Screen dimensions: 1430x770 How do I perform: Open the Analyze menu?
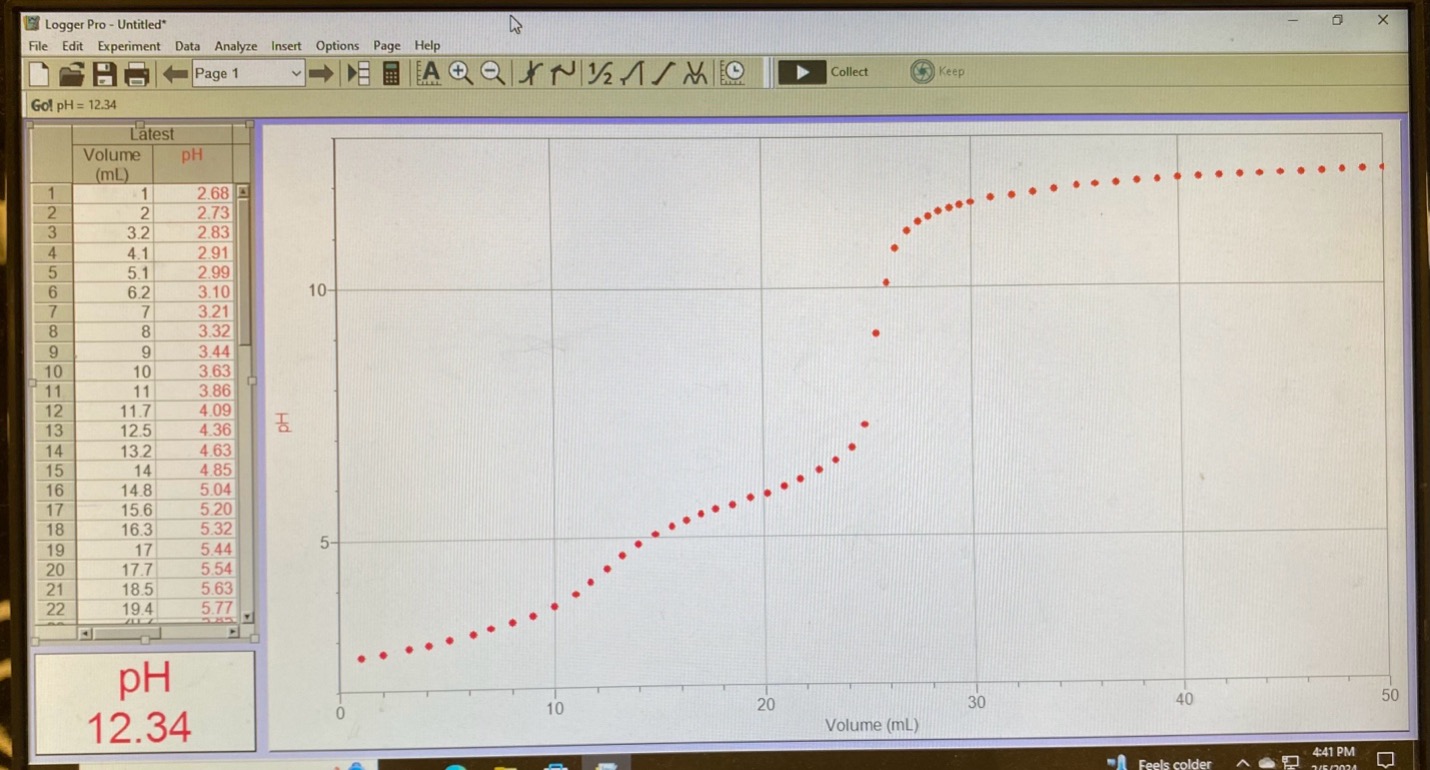pyautogui.click(x=235, y=45)
